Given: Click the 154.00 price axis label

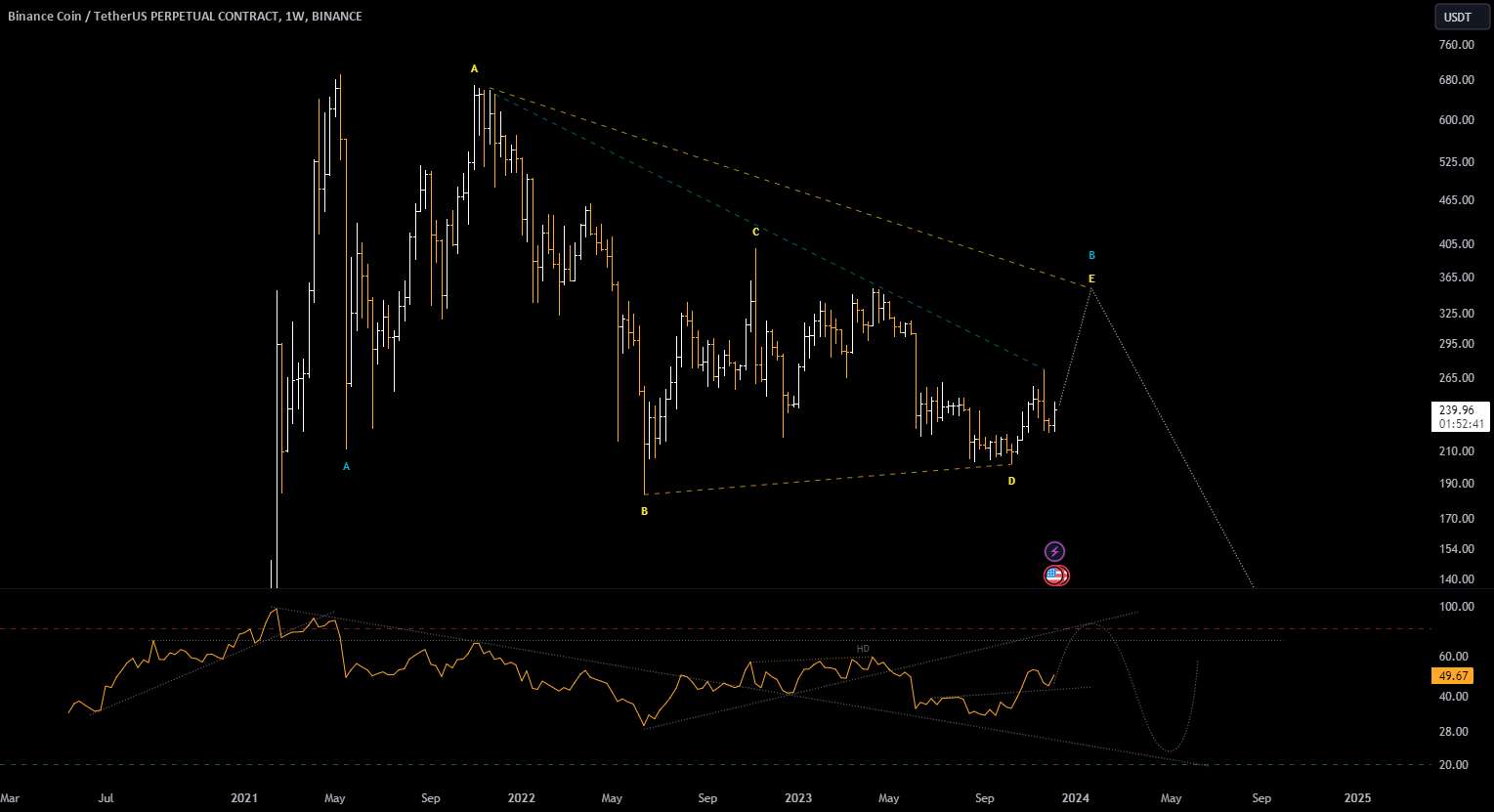Looking at the screenshot, I should click(x=1456, y=549).
